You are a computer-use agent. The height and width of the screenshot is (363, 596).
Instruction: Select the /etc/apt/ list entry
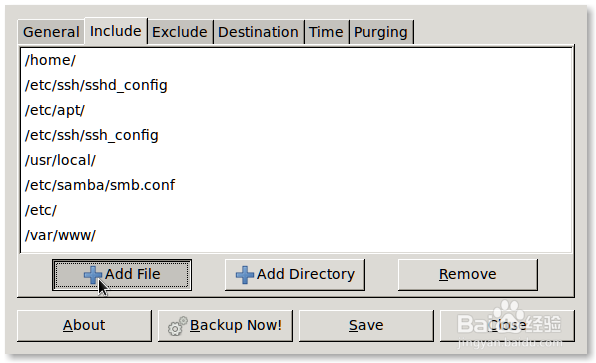pos(296,110)
